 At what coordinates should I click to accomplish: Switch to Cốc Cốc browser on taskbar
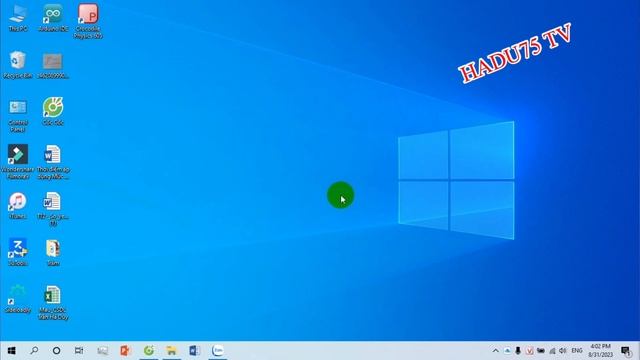click(149, 351)
